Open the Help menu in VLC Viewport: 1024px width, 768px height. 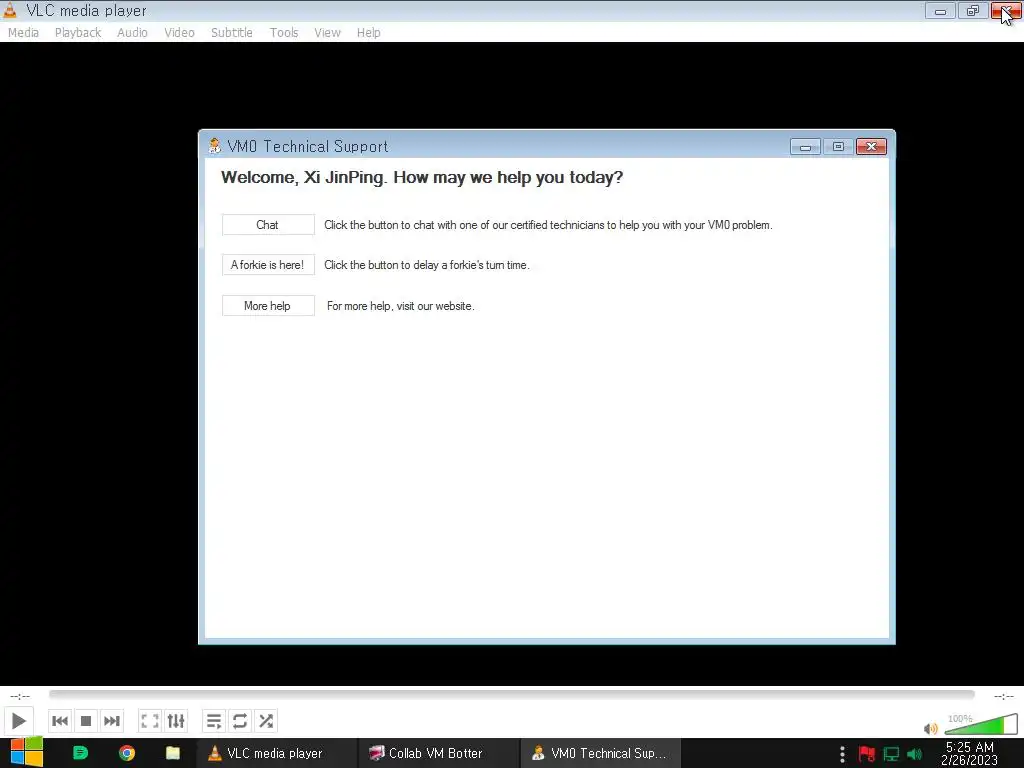coord(368,33)
